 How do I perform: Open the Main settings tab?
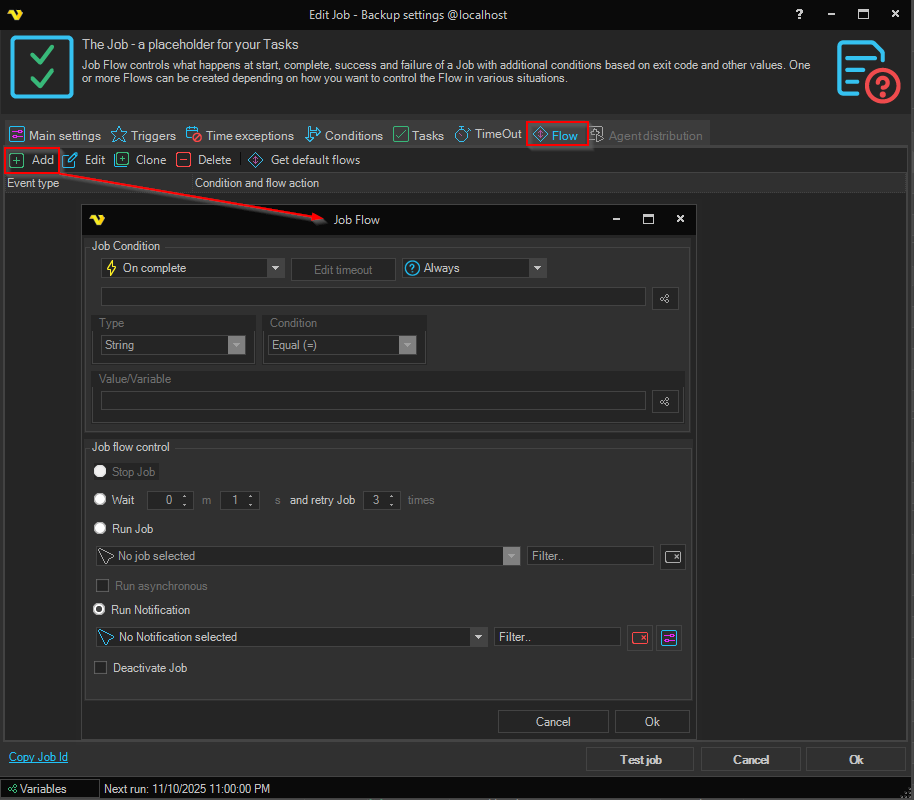tap(55, 135)
